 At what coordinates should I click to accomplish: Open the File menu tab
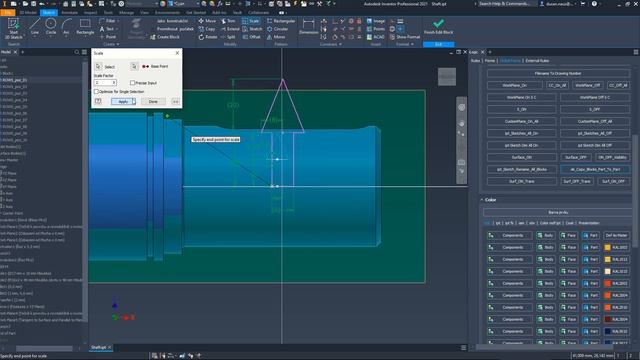(7, 13)
